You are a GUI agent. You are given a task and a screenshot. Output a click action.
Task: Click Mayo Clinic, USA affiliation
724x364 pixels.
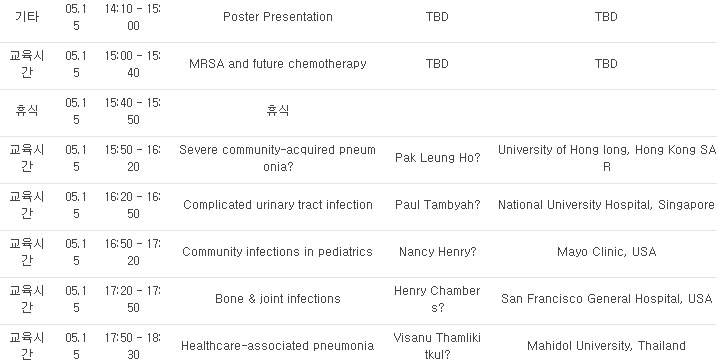coord(606,252)
